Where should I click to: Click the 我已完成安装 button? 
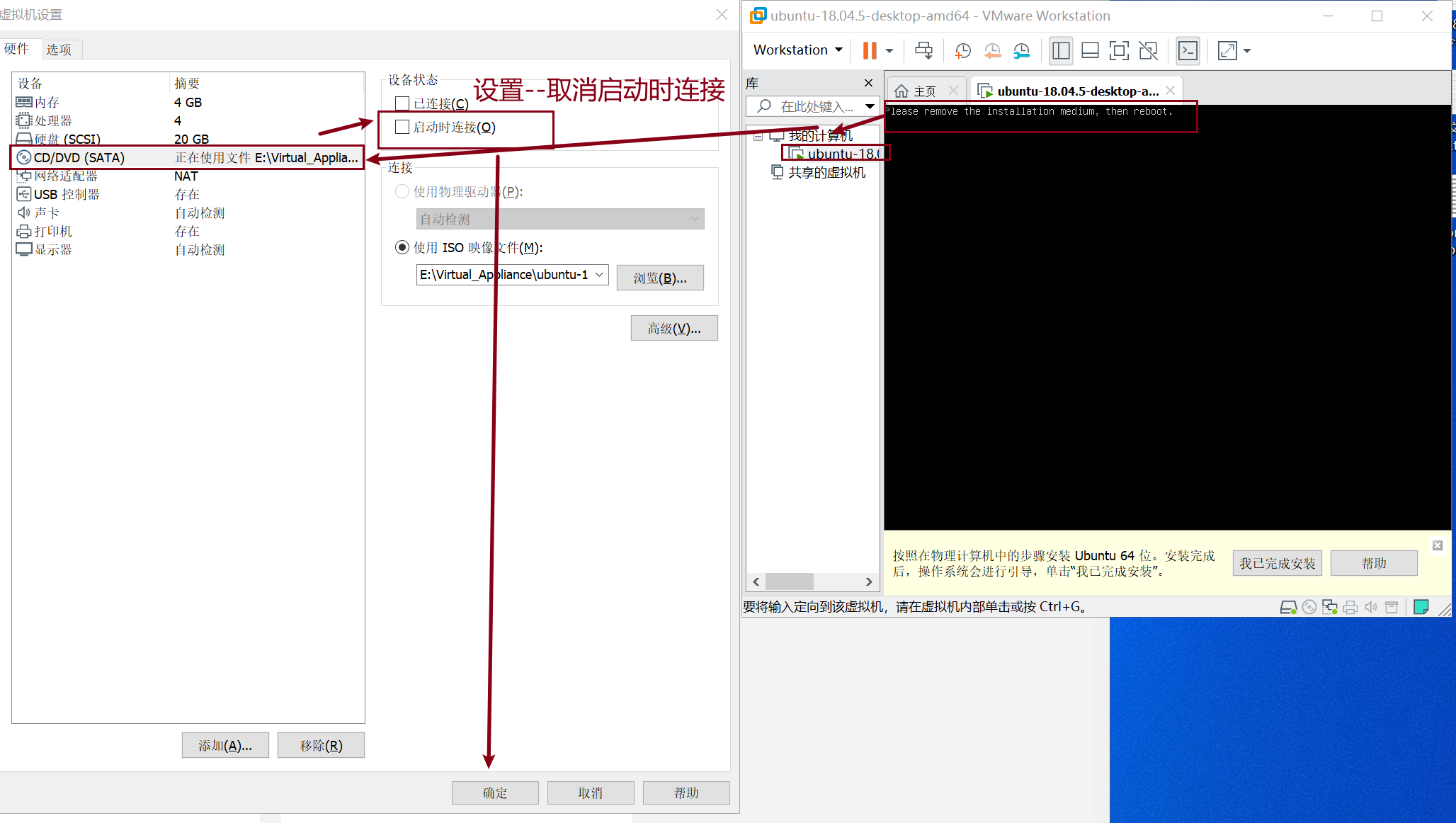point(1277,563)
